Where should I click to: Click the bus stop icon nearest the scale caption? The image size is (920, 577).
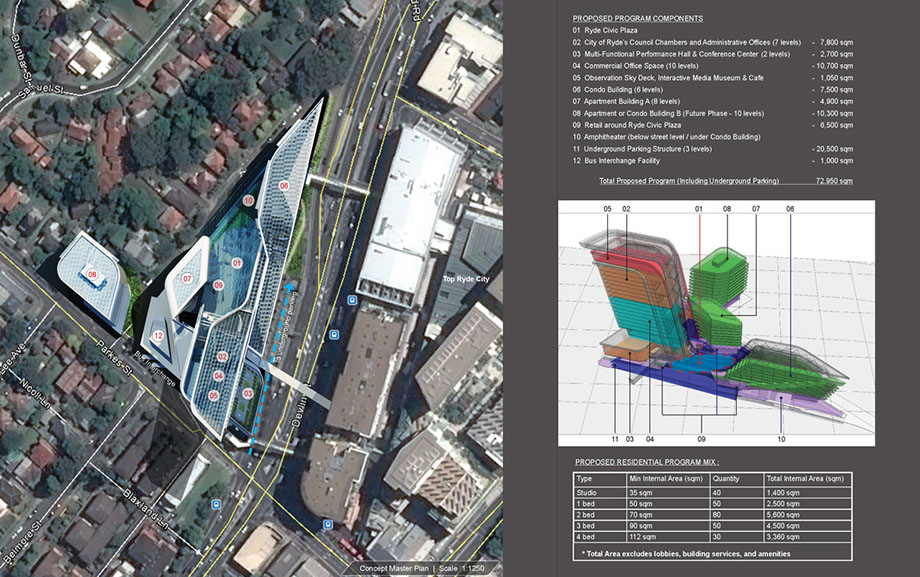(x=327, y=524)
